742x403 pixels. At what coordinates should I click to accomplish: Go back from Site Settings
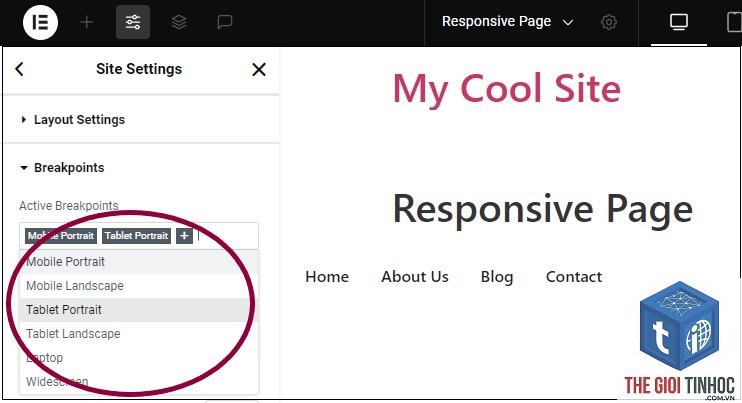click(19, 69)
